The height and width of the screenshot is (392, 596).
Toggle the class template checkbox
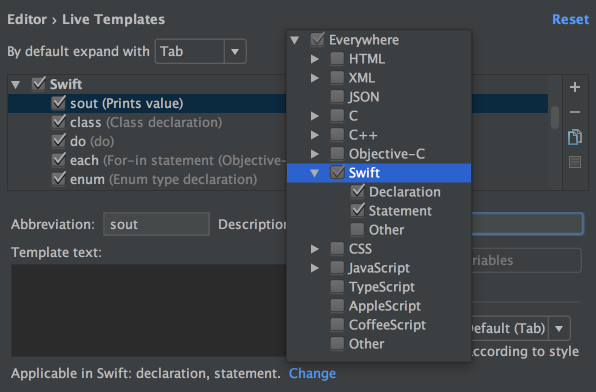coord(59,122)
